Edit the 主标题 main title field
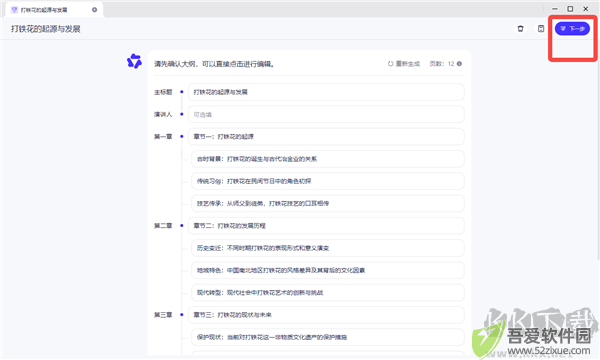 click(326, 92)
